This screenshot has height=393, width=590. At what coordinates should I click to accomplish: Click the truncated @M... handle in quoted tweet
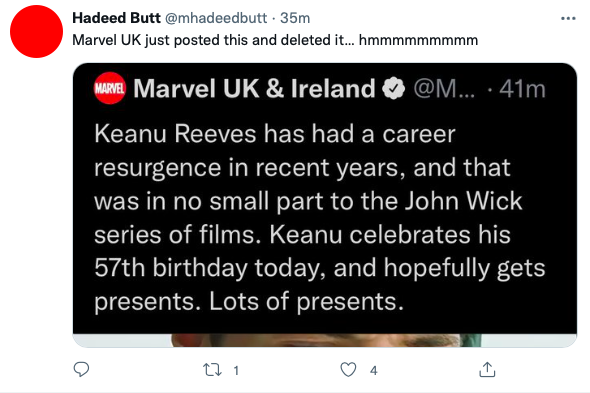pyautogui.click(x=444, y=89)
